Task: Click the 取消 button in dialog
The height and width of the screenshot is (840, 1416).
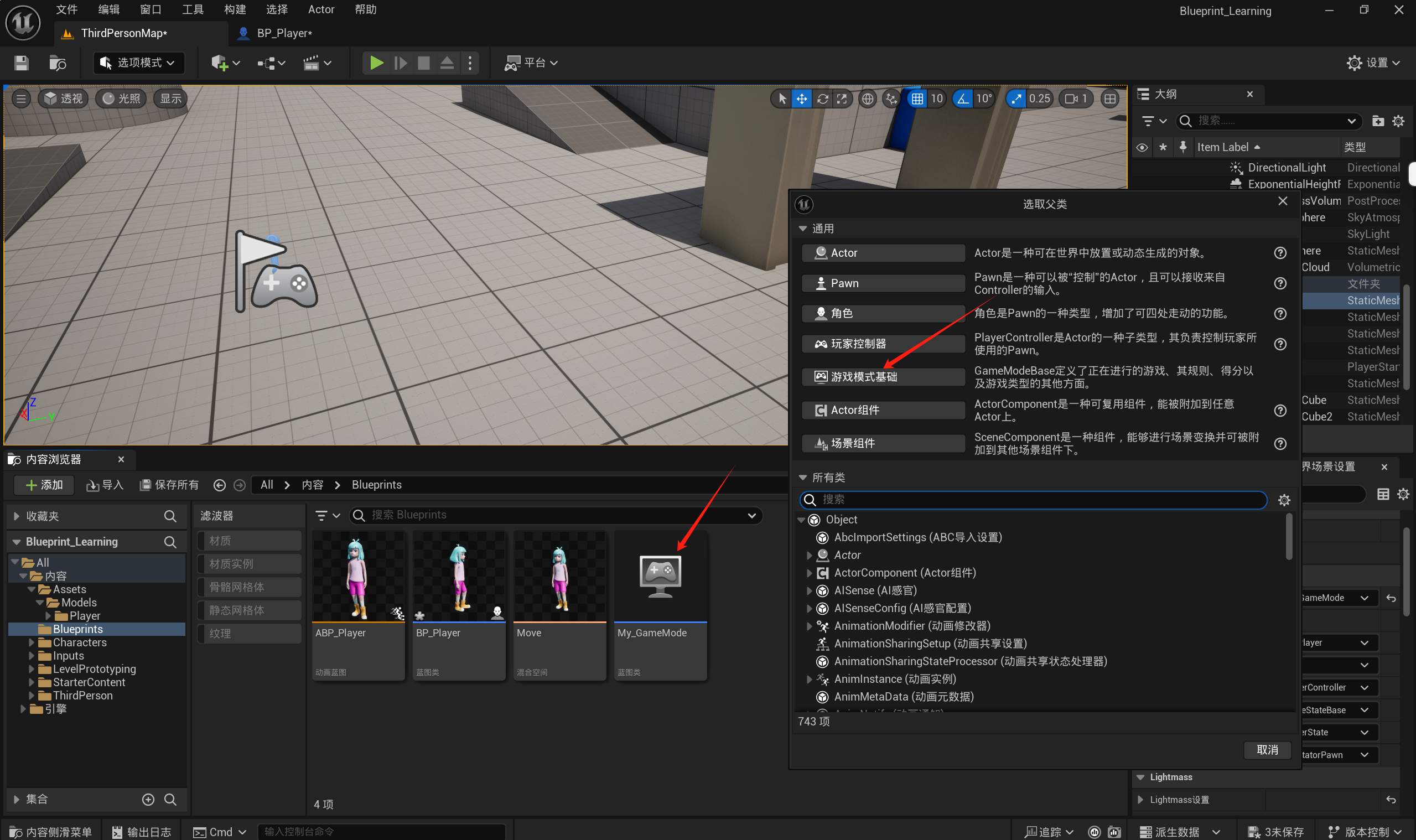Action: click(1267, 749)
